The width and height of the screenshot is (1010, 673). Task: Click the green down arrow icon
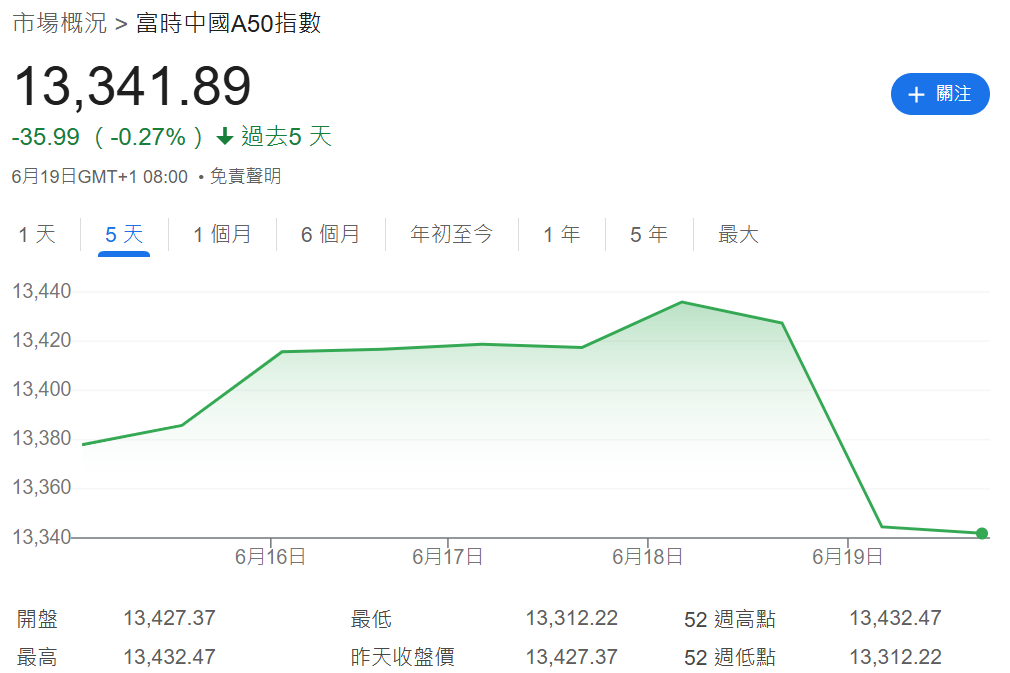pos(224,137)
